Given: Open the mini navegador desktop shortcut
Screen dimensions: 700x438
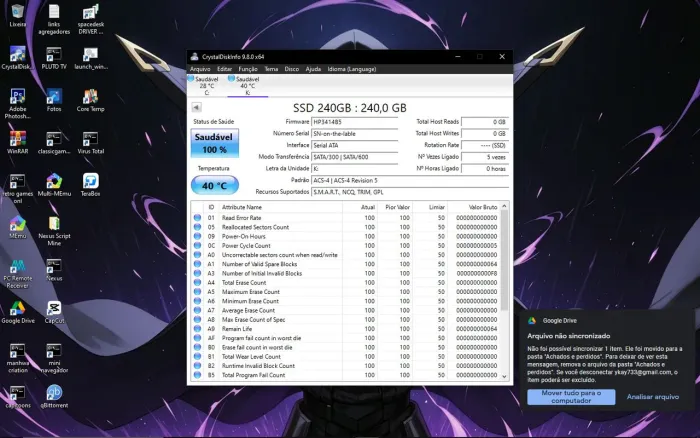Looking at the screenshot, I should (54, 358).
